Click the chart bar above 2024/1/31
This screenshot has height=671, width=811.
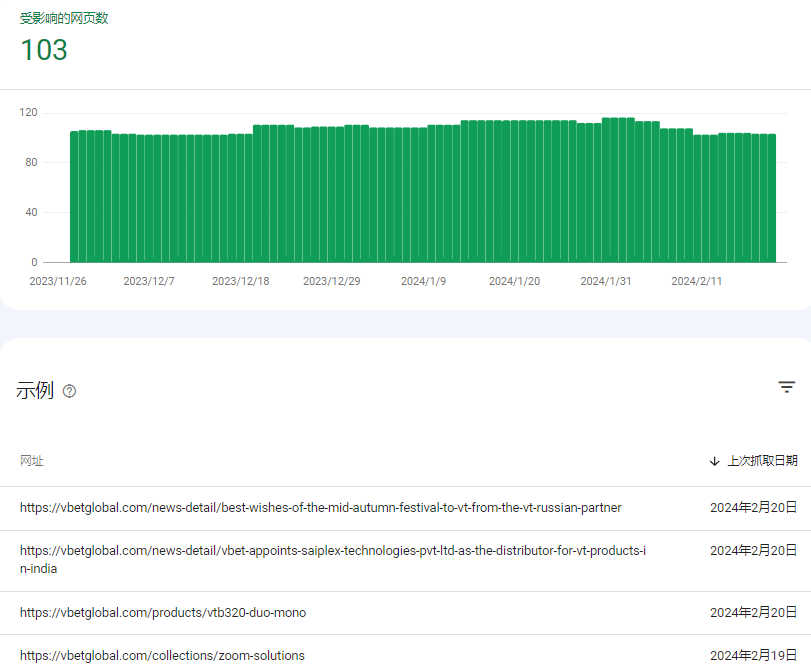point(606,190)
